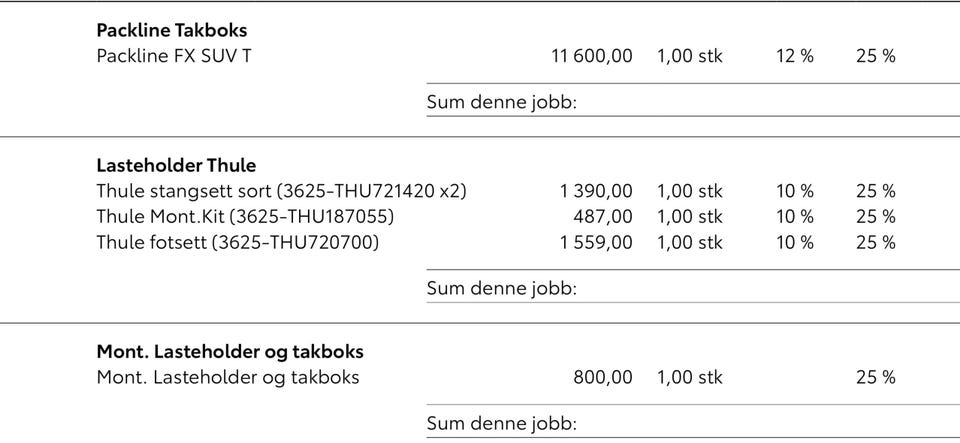Image resolution: width=960 pixels, height=443 pixels.
Task: Click price 487,00
Action: [603, 217]
